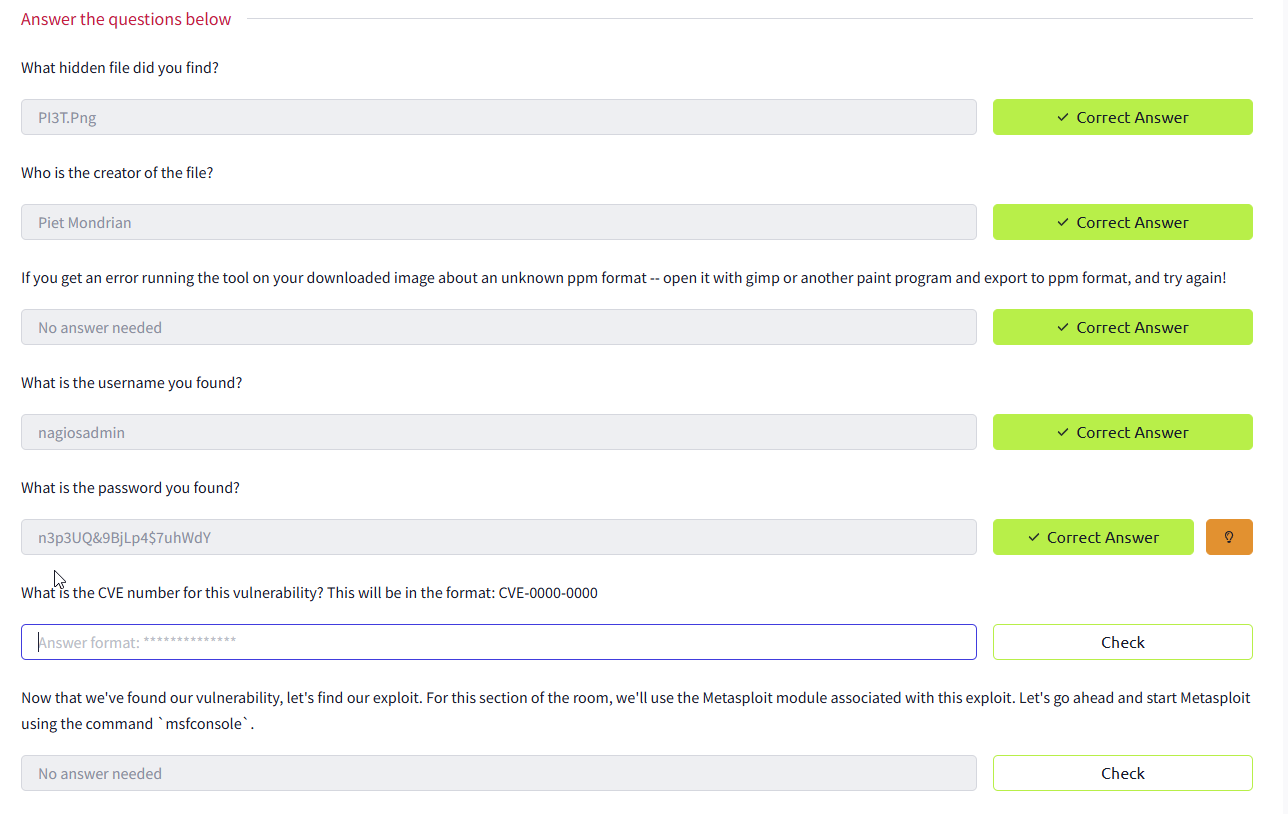Click the No answer needed field under msfconsole

pyautogui.click(x=498, y=773)
